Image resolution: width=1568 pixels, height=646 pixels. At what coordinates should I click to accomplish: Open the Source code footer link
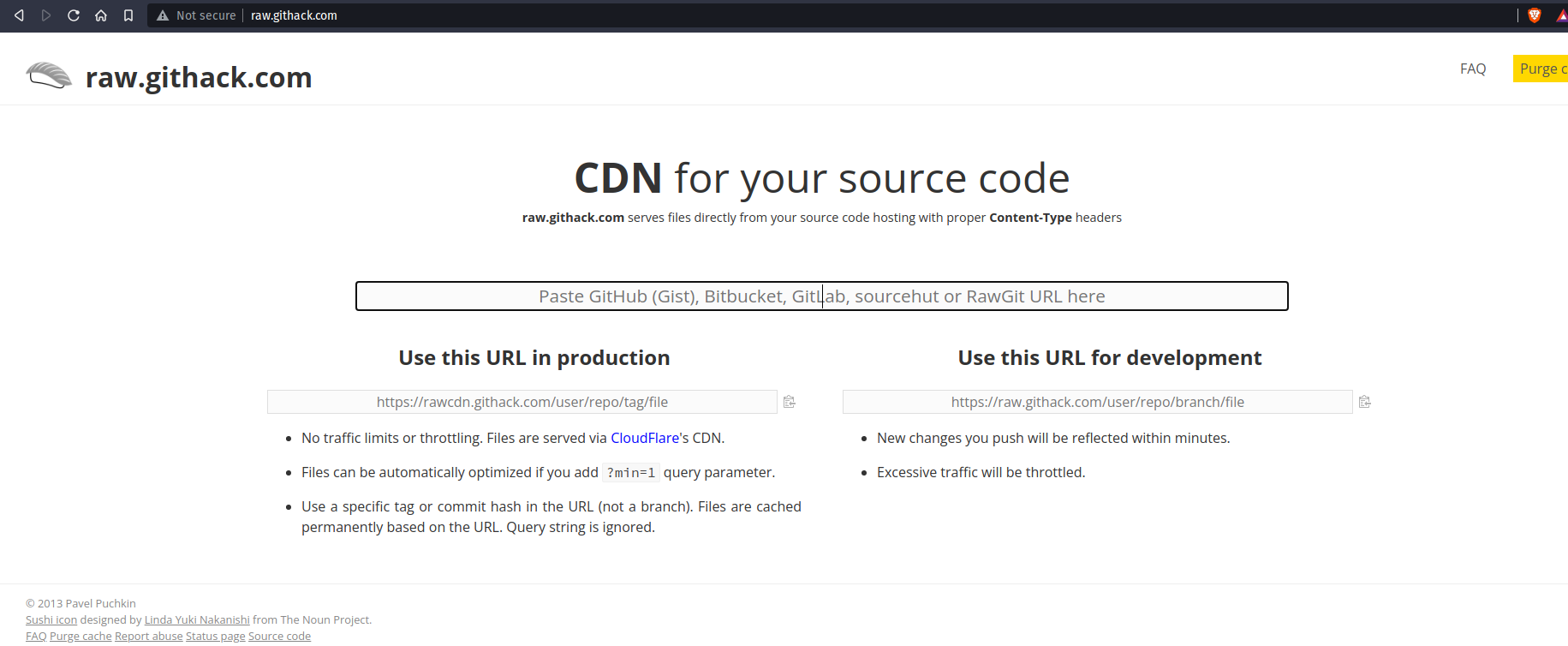[279, 636]
